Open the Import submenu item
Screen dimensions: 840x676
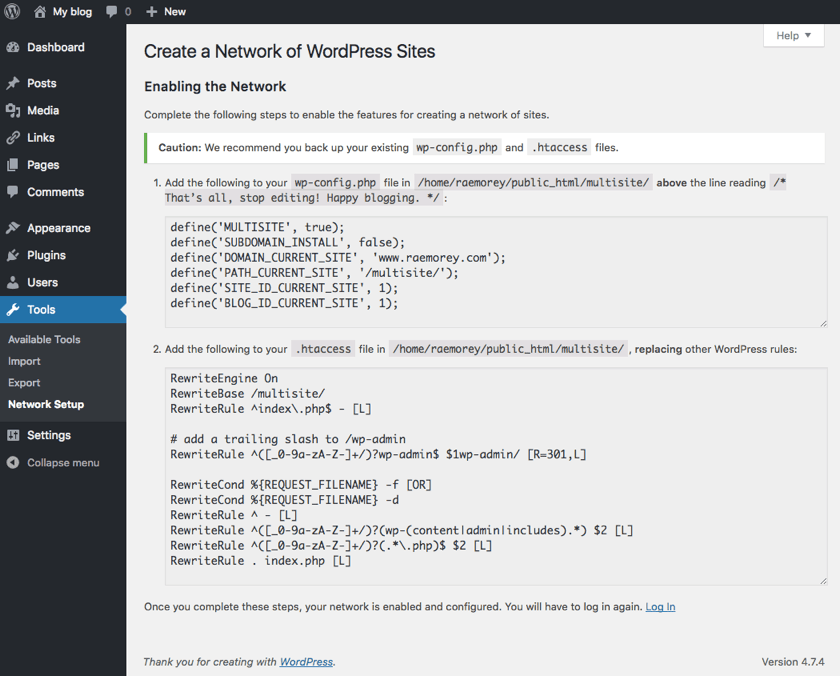[24, 362]
